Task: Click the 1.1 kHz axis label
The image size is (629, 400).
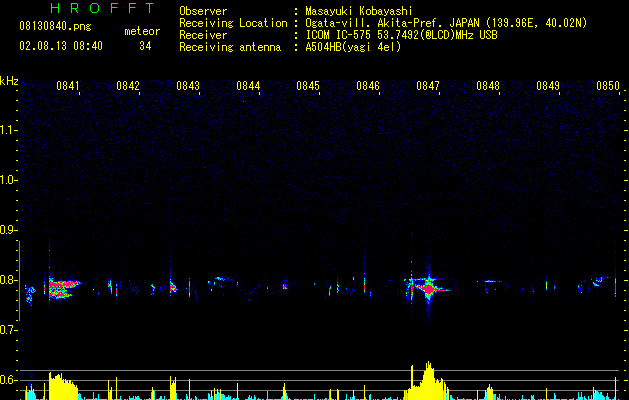Action: pos(8,130)
